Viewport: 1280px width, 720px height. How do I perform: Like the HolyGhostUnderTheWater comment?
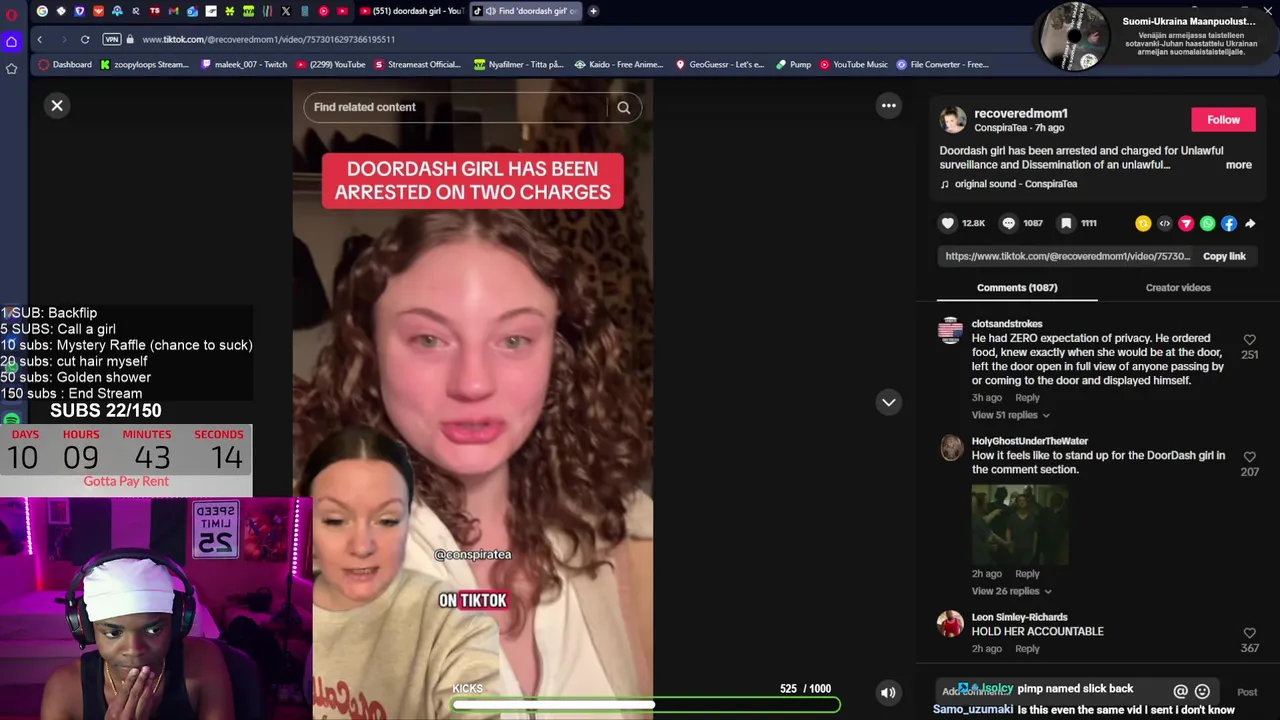point(1249,457)
